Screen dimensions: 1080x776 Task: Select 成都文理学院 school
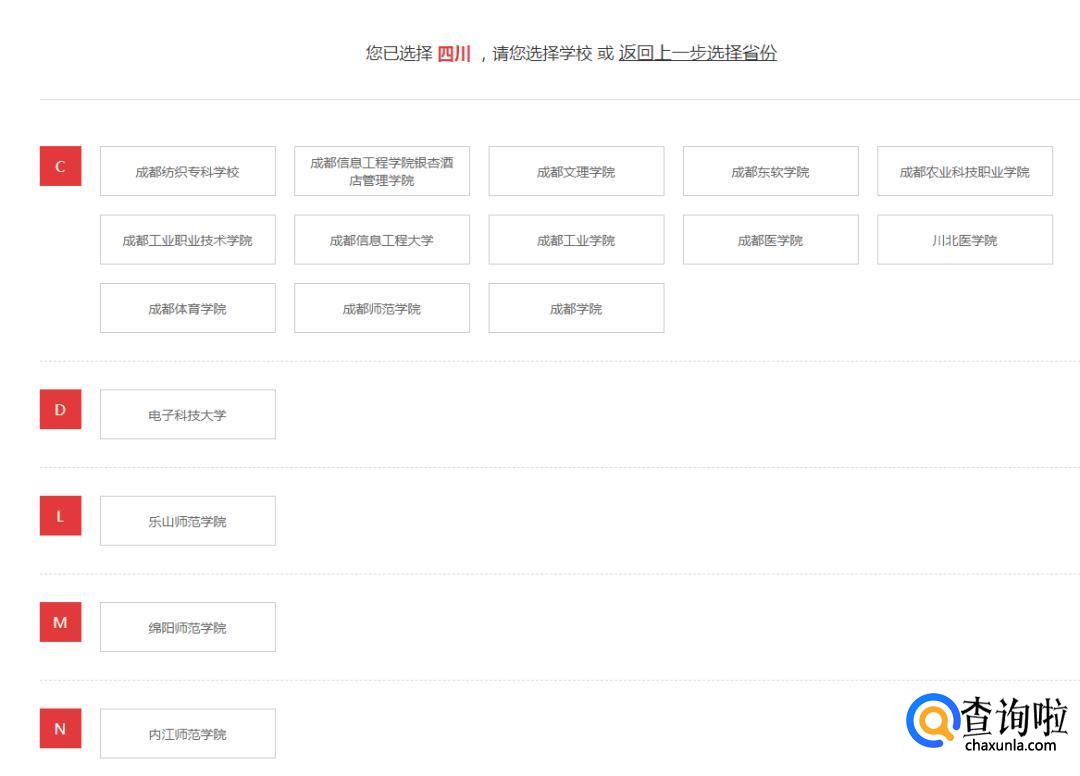[x=576, y=171]
